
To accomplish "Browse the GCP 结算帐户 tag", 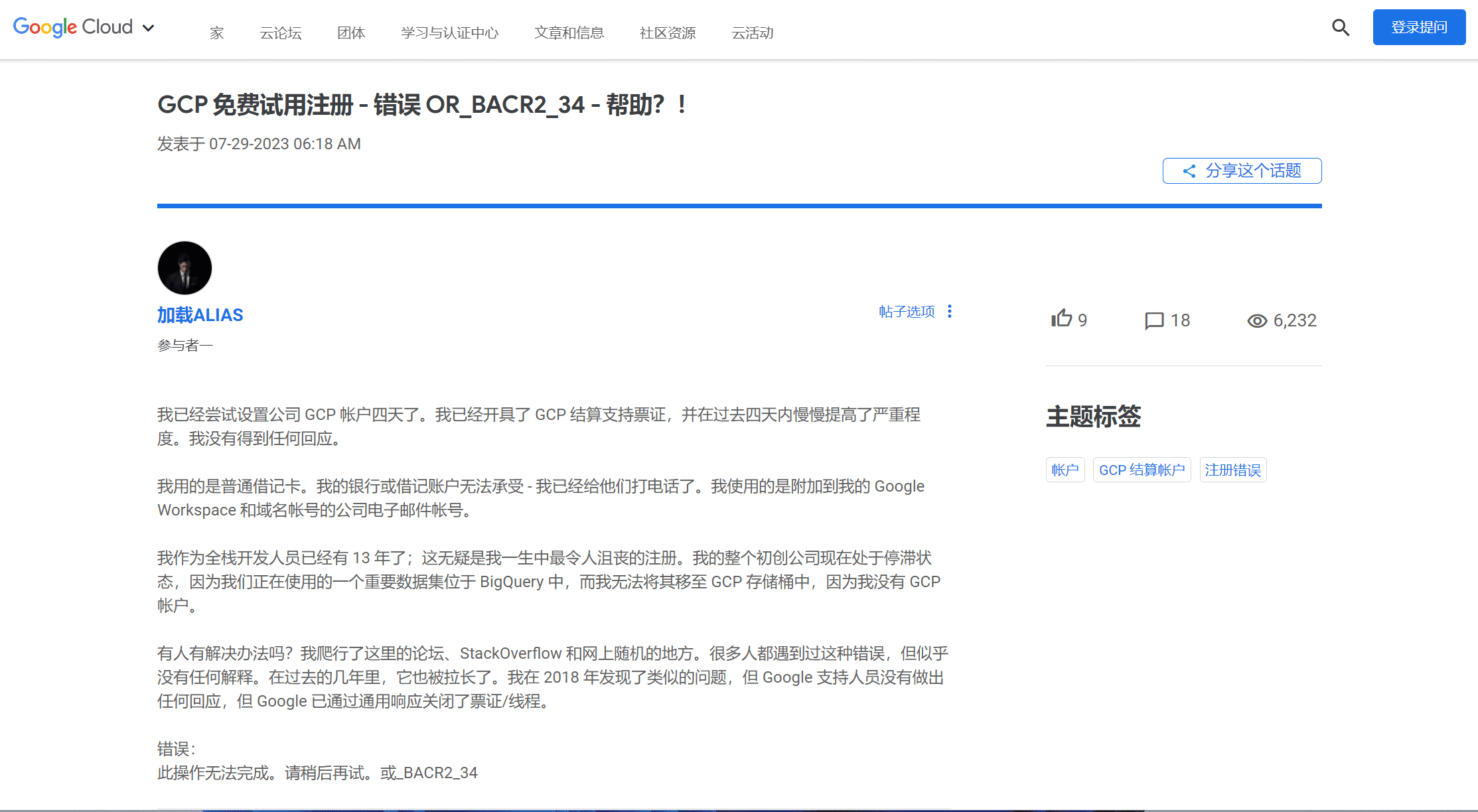I will click(1142, 469).
